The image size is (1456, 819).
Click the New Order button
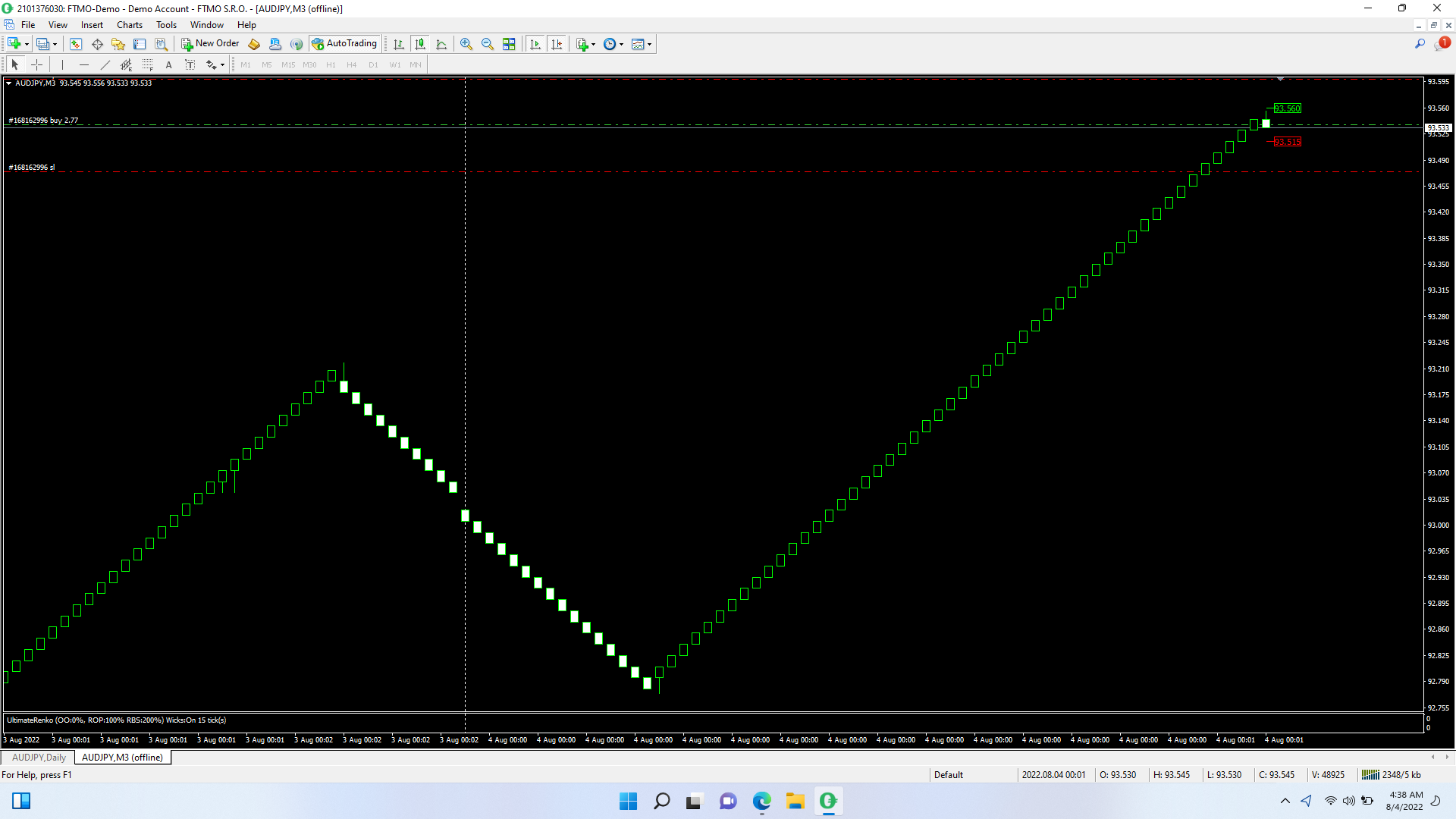[x=210, y=44]
